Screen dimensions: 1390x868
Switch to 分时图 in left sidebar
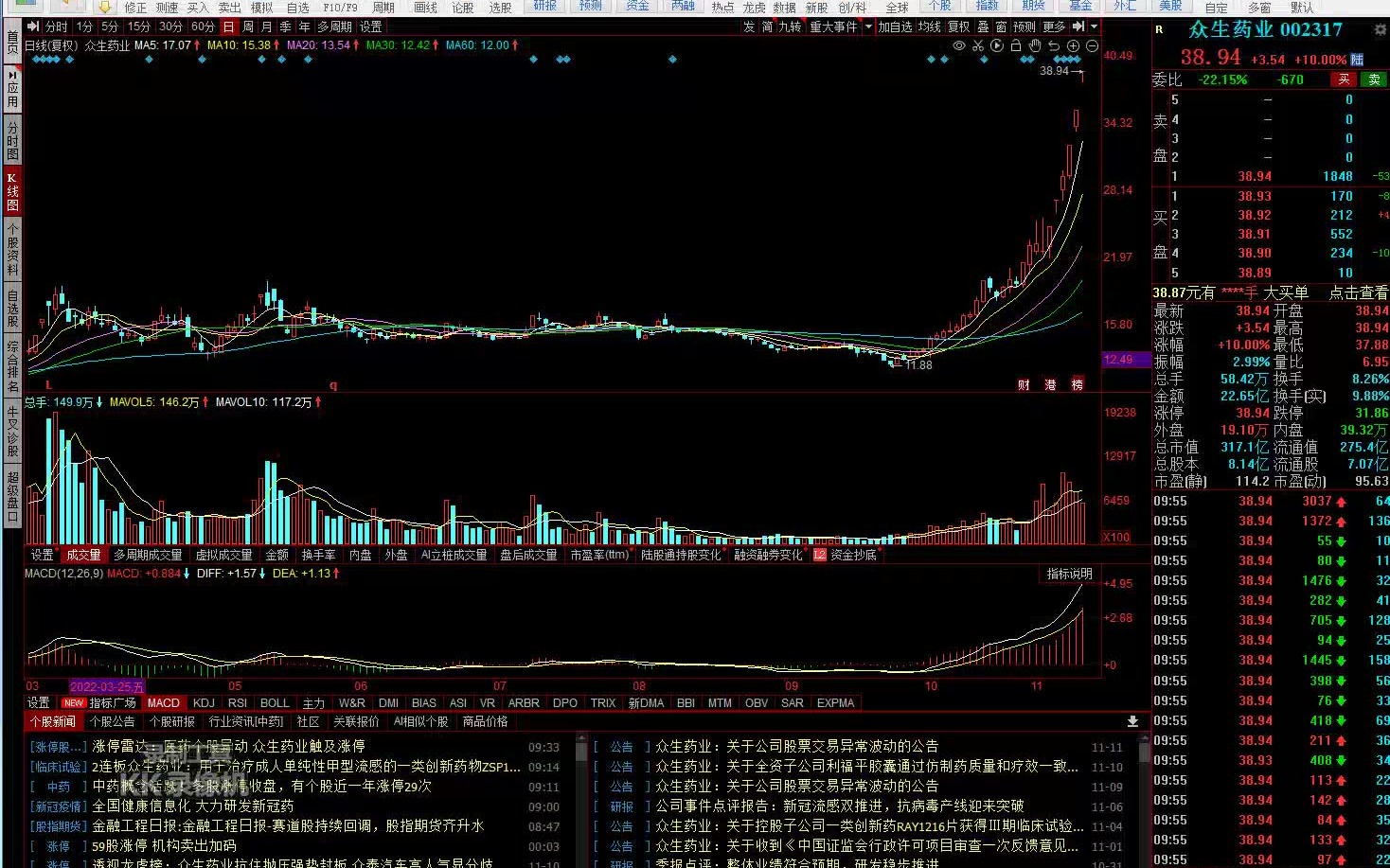(x=12, y=140)
